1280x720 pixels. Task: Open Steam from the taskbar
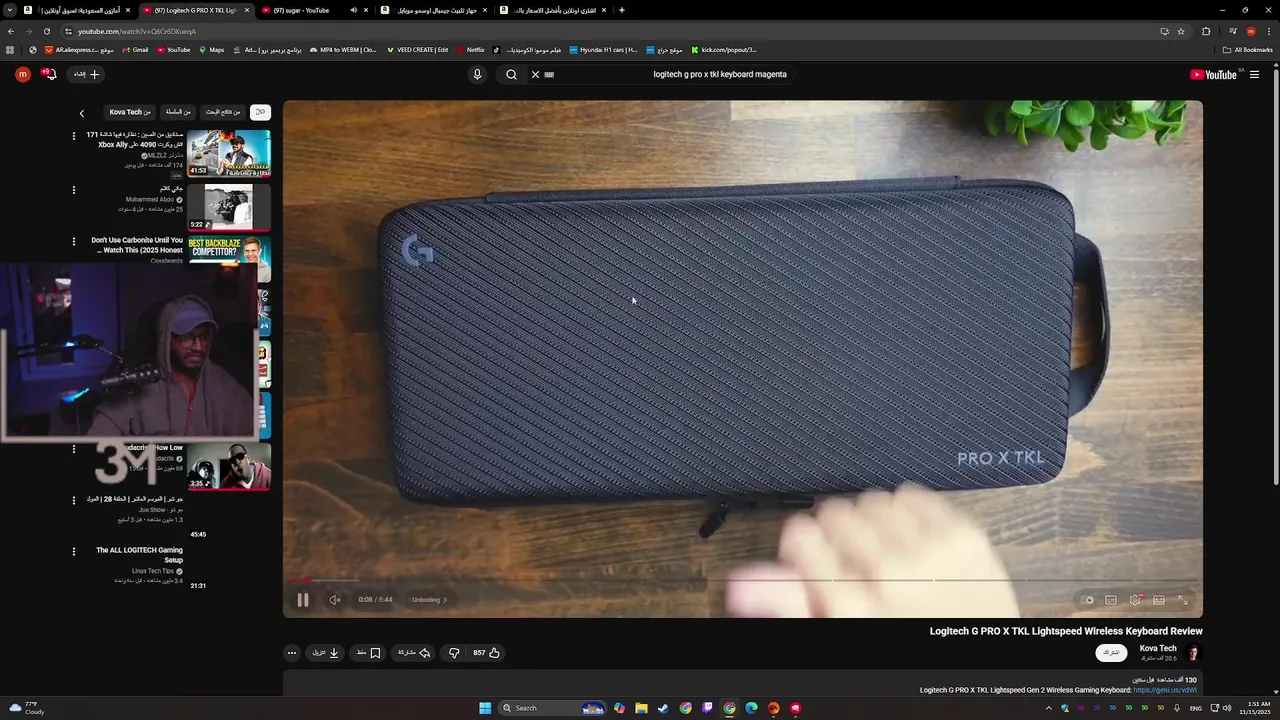coord(663,708)
